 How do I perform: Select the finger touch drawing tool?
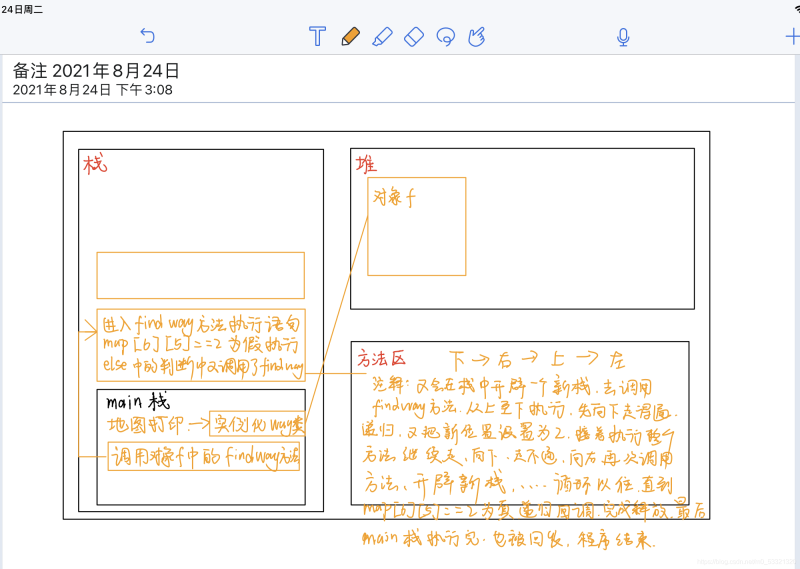[x=477, y=37]
